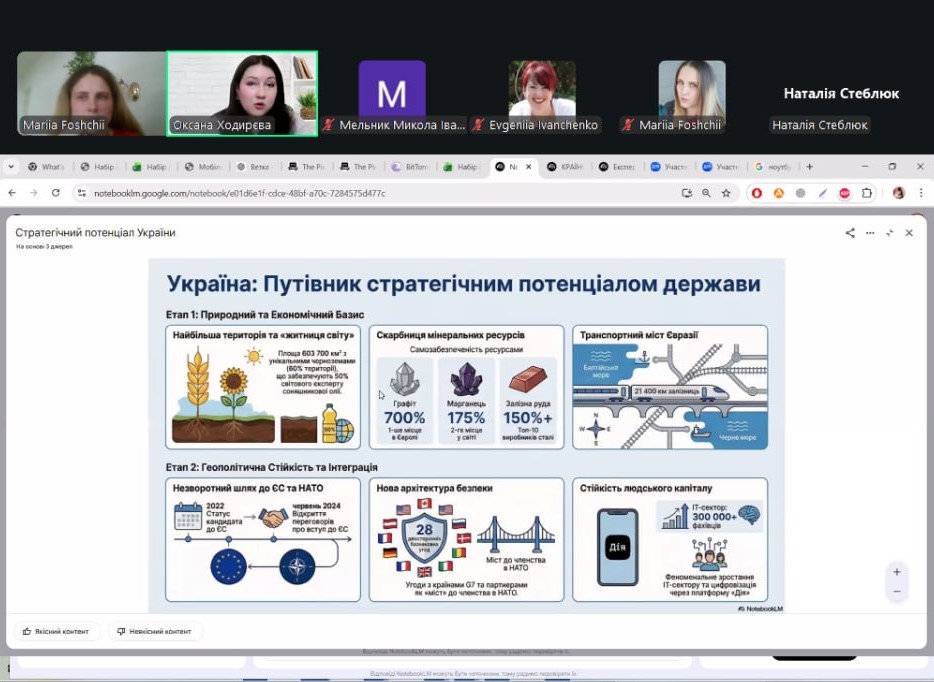
Task: Rate as Якісний контент
Action: tap(56, 631)
